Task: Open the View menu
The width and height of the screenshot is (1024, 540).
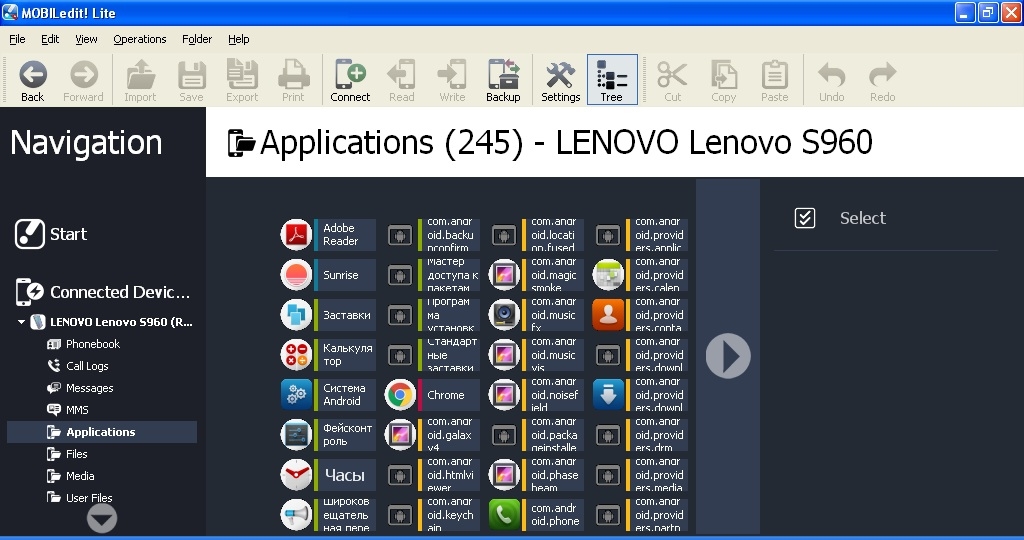Action: point(86,39)
